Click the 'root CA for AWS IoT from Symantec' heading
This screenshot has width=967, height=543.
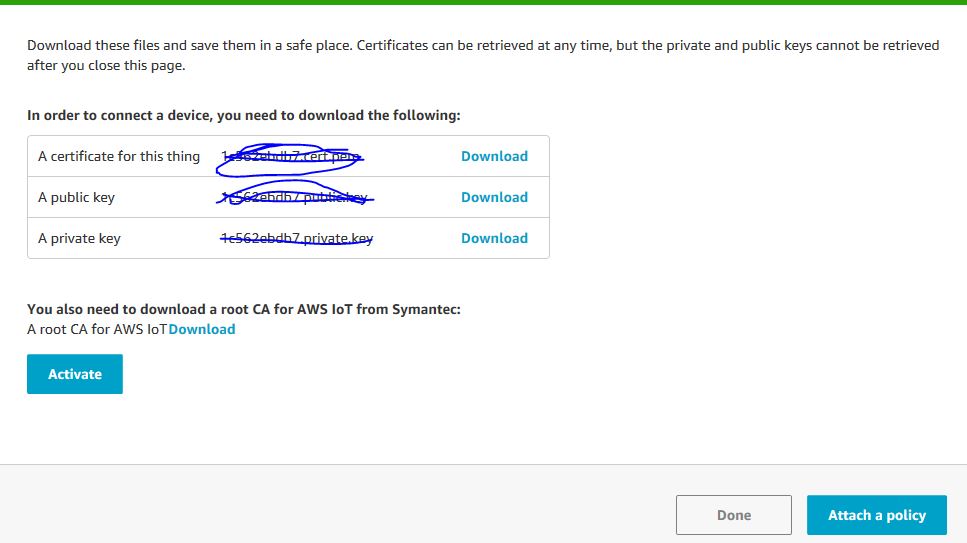coord(244,309)
